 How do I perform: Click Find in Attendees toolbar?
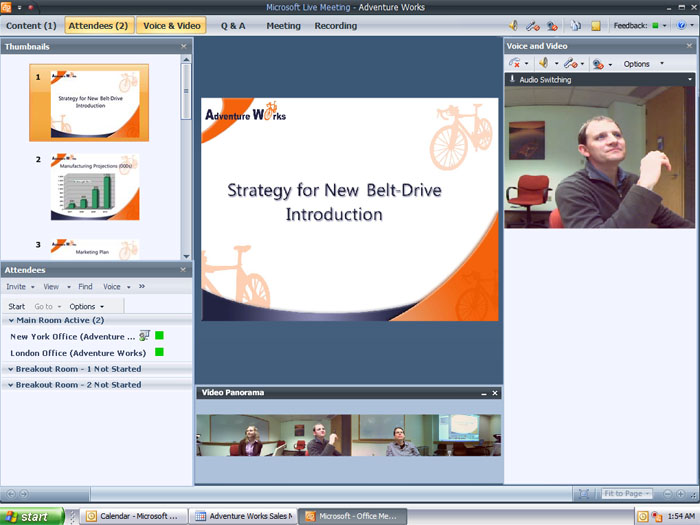tap(85, 287)
